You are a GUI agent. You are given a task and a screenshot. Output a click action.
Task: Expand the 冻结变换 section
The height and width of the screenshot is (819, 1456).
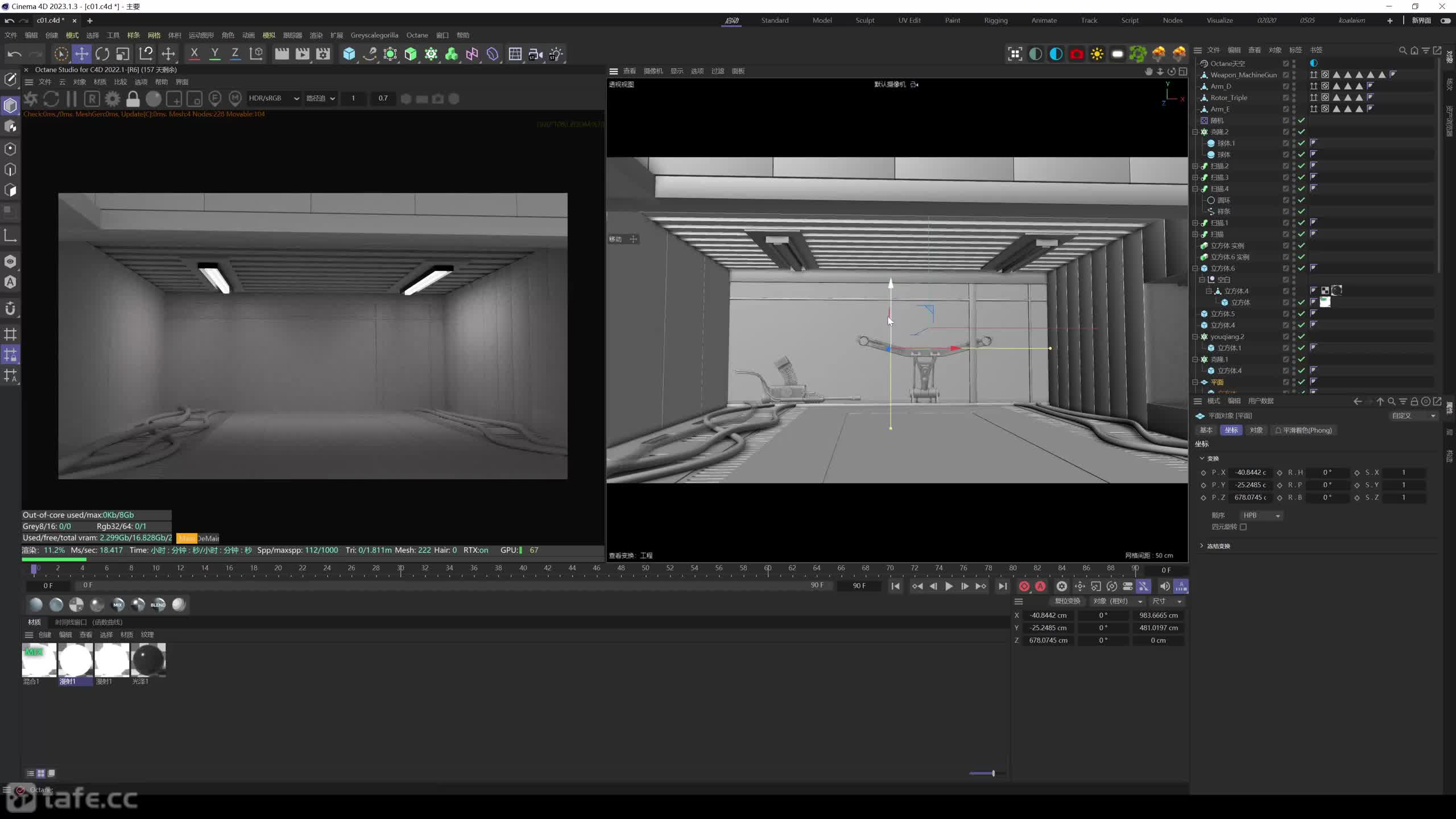(x=1202, y=546)
